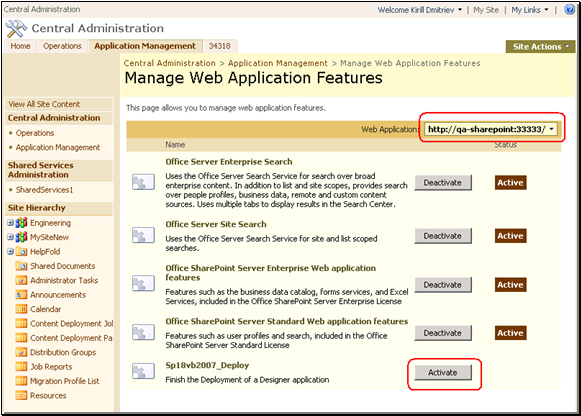The width and height of the screenshot is (581, 416).
Task: Click the HelpFold folder icon
Action: (x=21, y=252)
